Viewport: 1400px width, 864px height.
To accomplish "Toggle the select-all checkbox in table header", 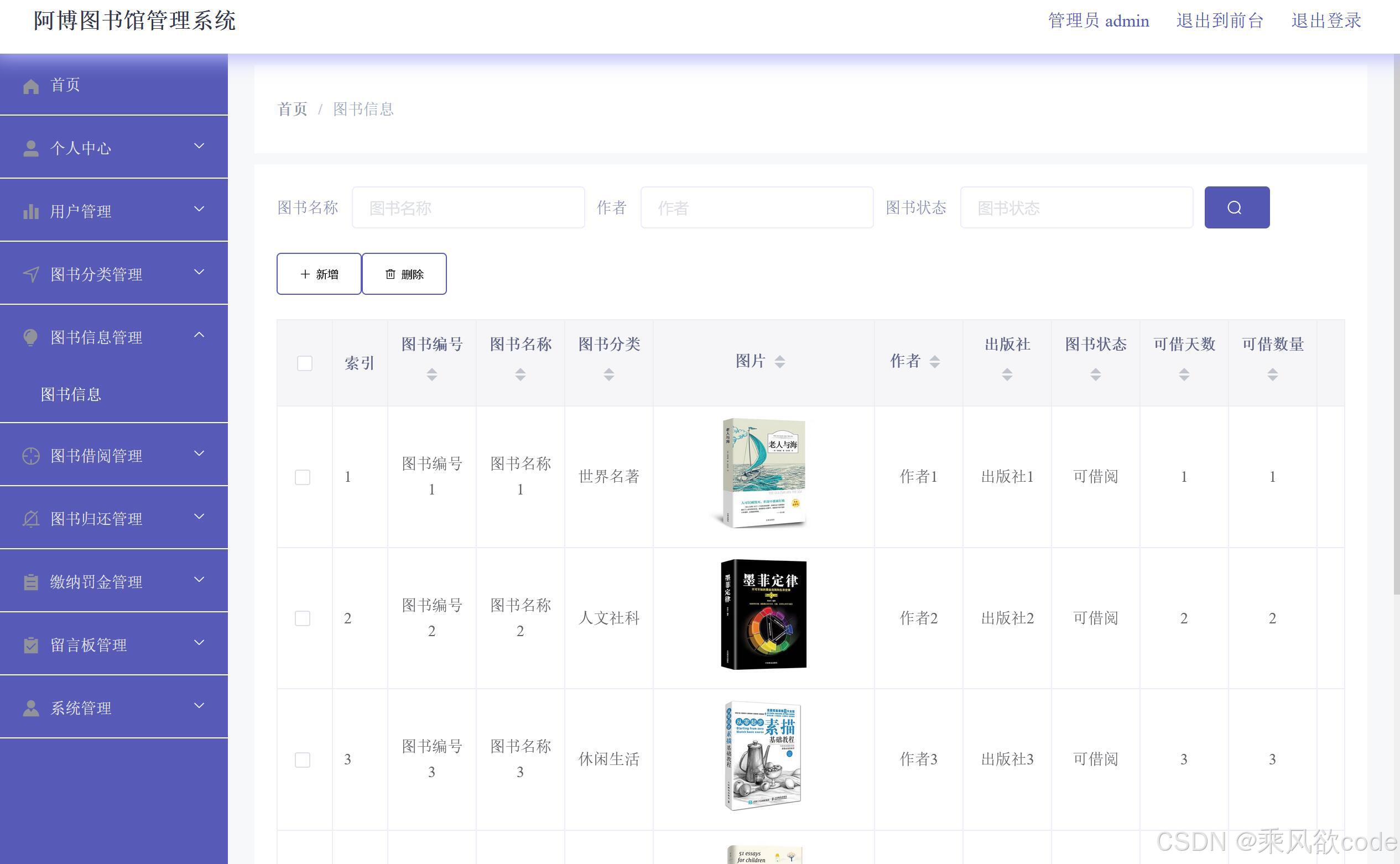I will (x=305, y=363).
